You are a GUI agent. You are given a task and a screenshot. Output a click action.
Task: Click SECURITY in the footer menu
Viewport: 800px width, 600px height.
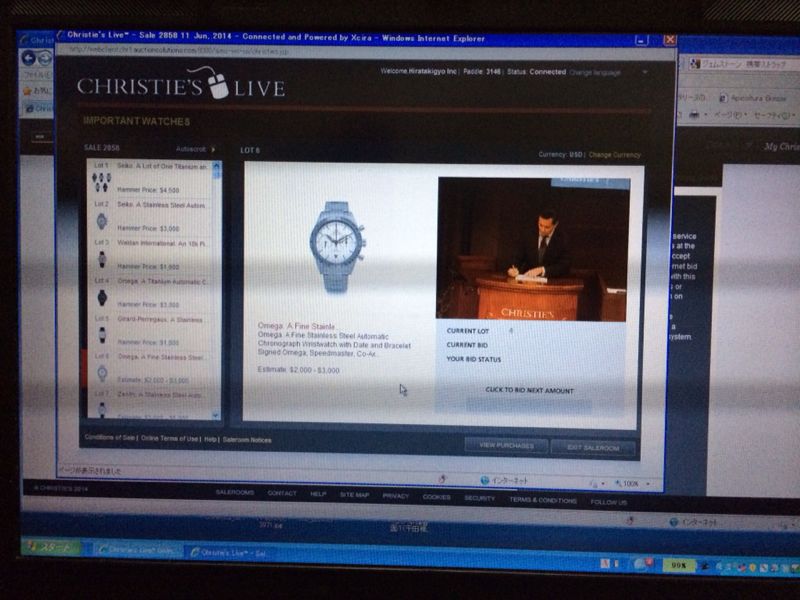pos(480,498)
